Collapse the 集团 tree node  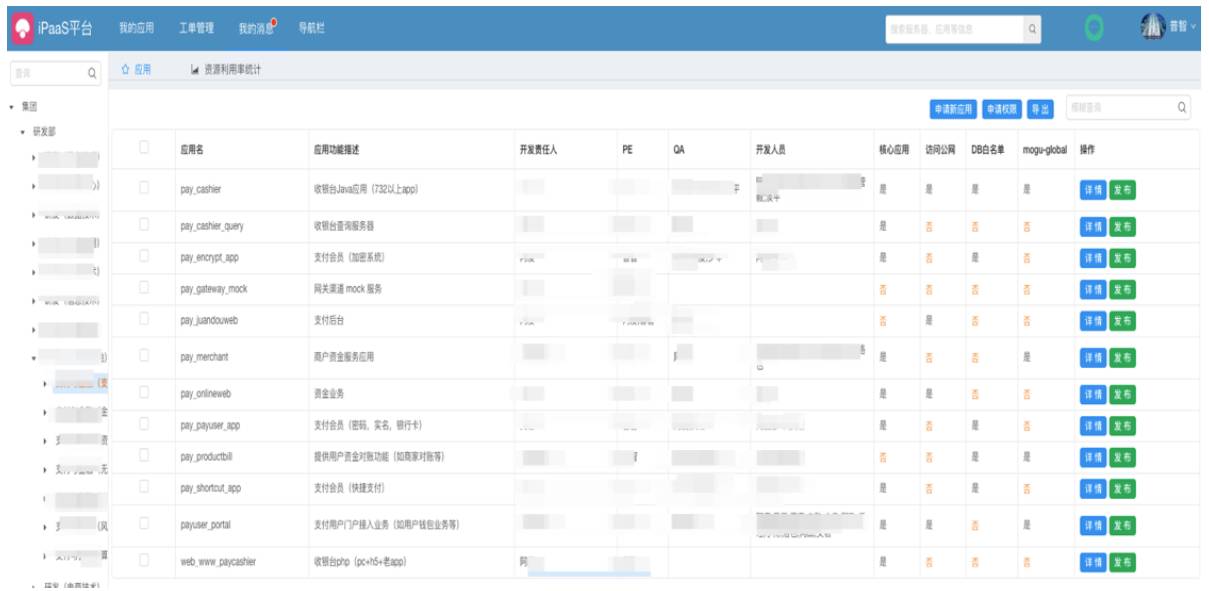click(11, 106)
